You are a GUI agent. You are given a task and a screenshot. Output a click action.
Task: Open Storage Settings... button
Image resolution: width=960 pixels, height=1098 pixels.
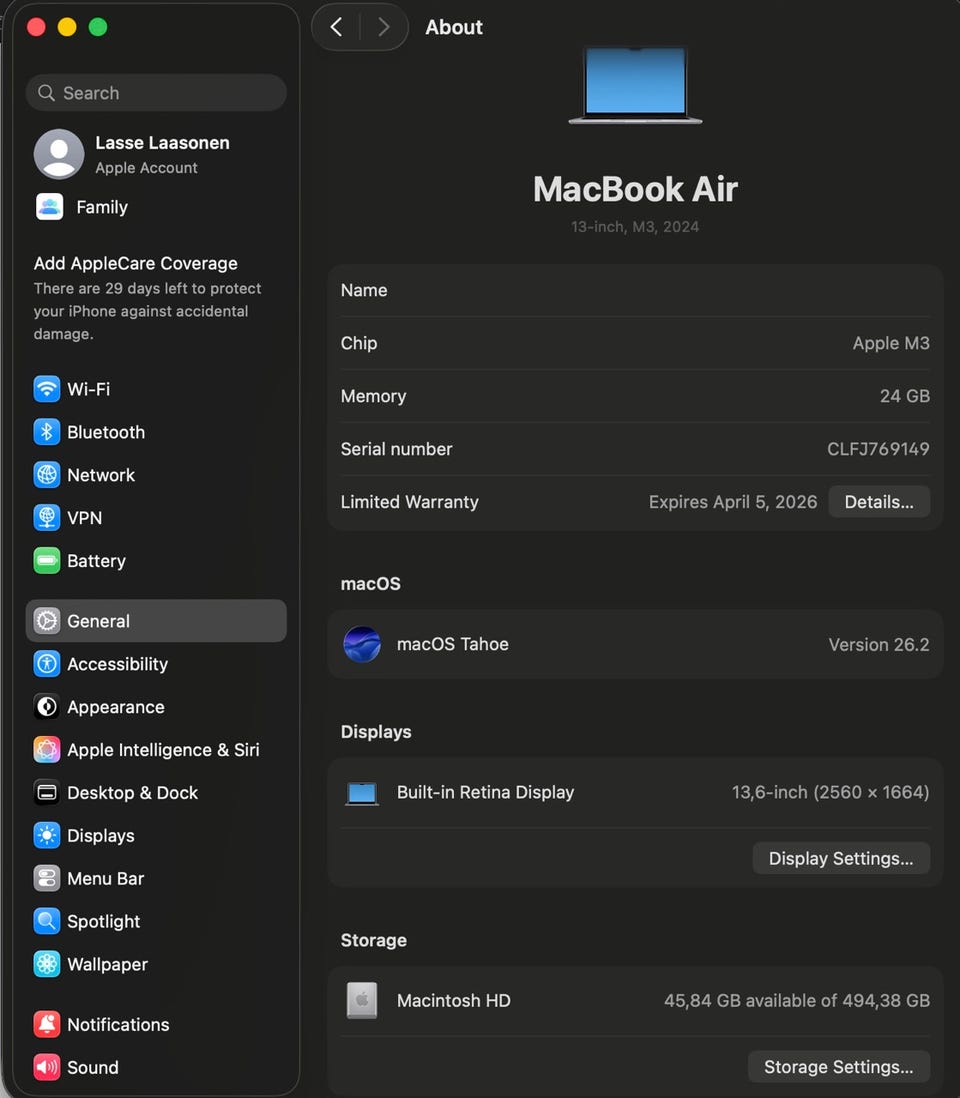coord(839,1066)
